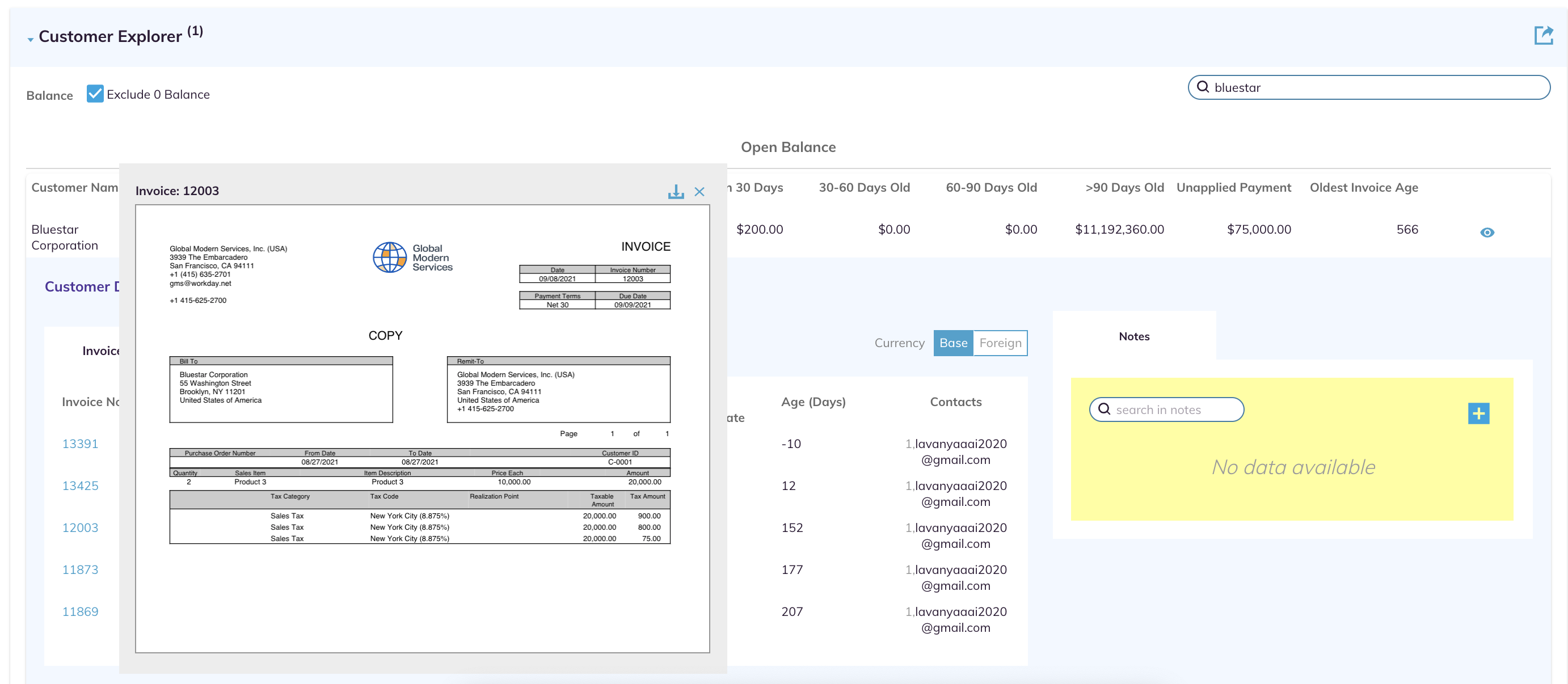The image size is (1568, 684).
Task: Click the eye icon for Bluestar Corporation
Action: click(x=1486, y=232)
